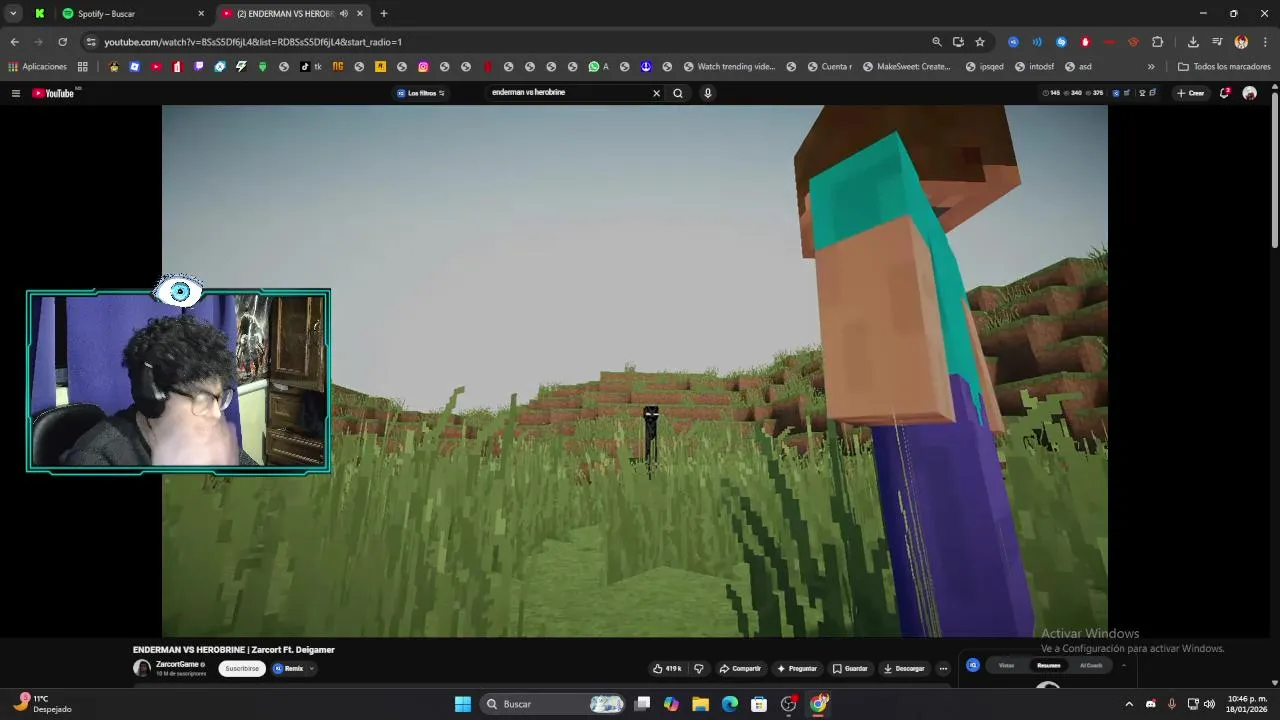Open the tab search dropdown arrow
The image size is (1280, 720).
coord(14,14)
